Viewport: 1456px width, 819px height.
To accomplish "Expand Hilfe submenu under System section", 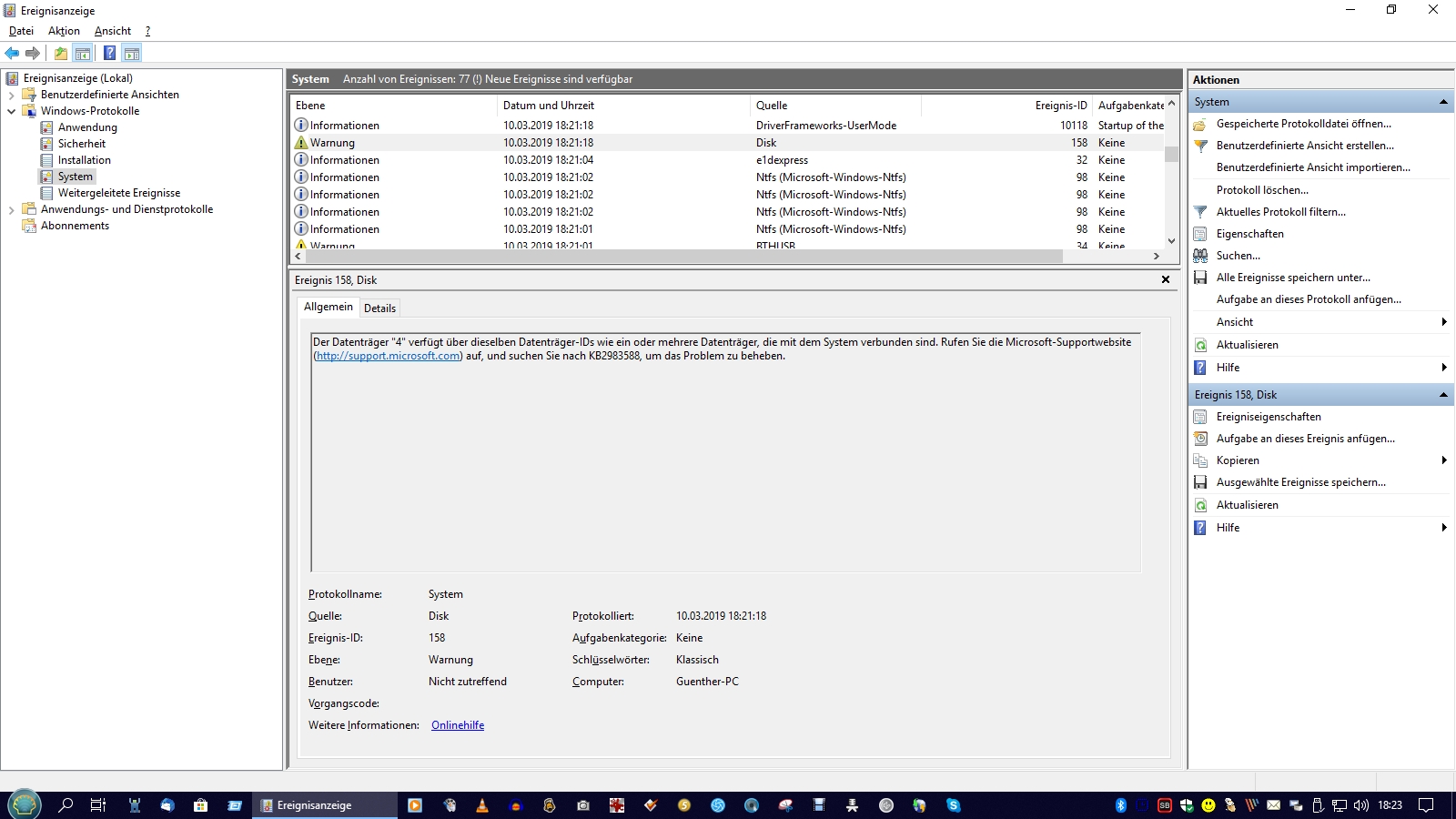I will click(1444, 368).
